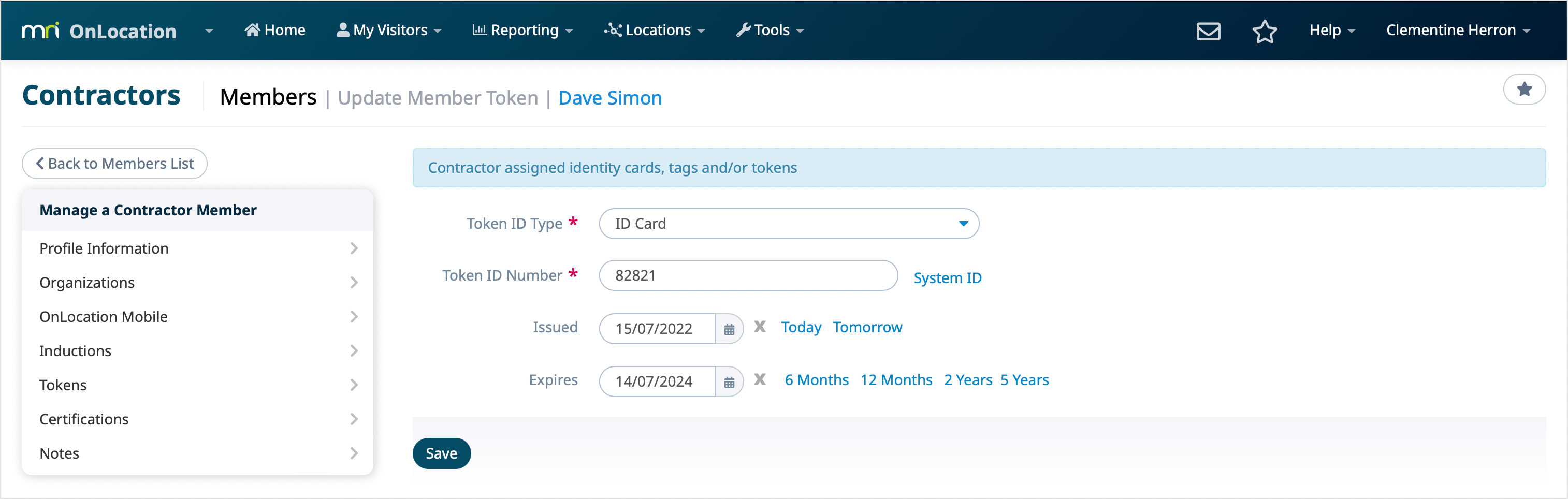
Task: Clear the Issued date with X
Action: pyautogui.click(x=760, y=327)
